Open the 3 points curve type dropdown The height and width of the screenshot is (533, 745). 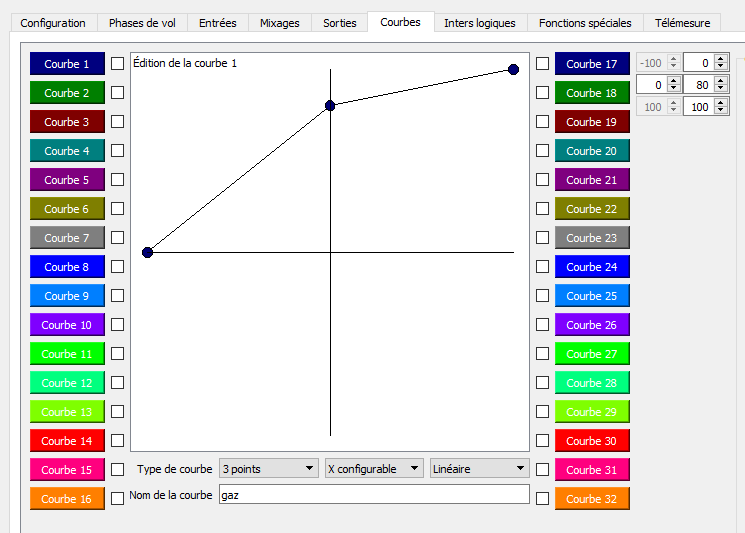(x=268, y=468)
